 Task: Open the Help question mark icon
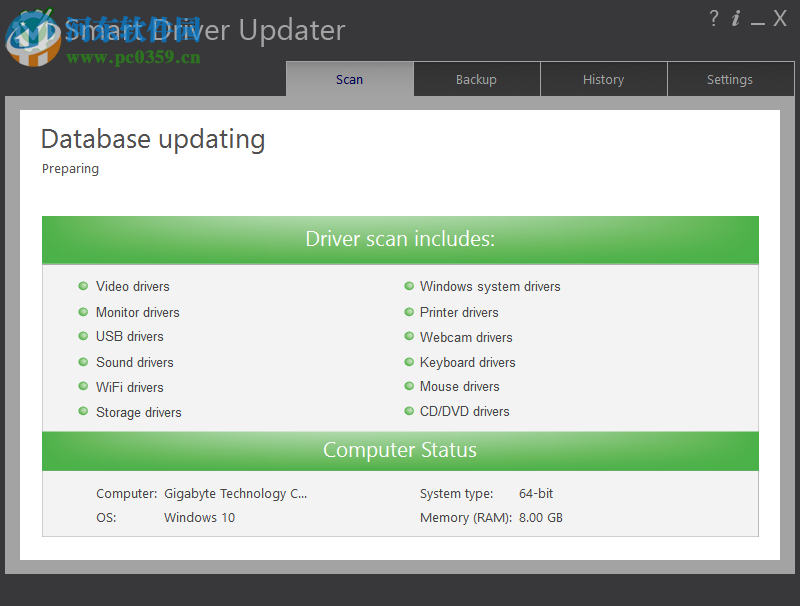click(713, 18)
